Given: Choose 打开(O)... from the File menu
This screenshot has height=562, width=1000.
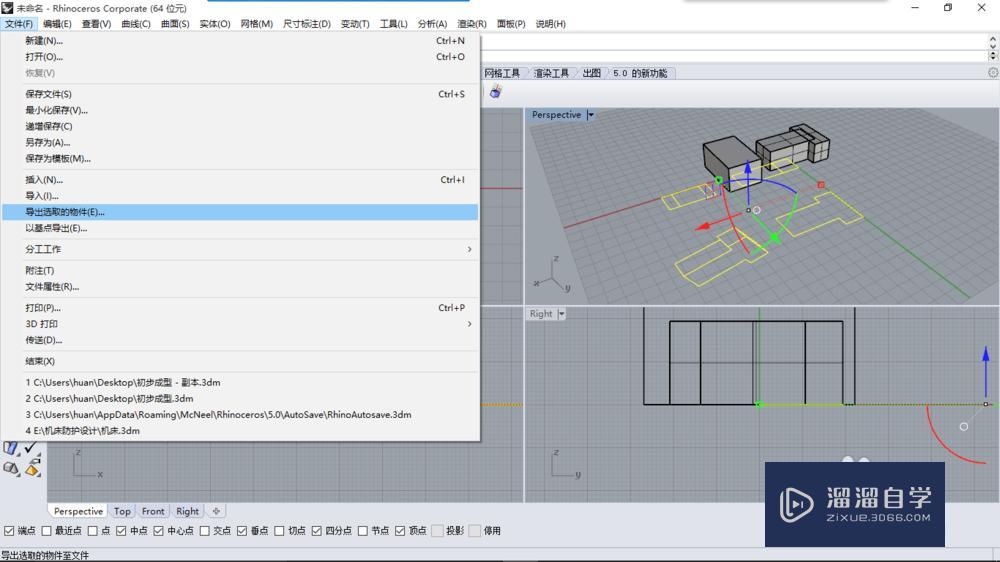Looking at the screenshot, I should pyautogui.click(x=240, y=57).
